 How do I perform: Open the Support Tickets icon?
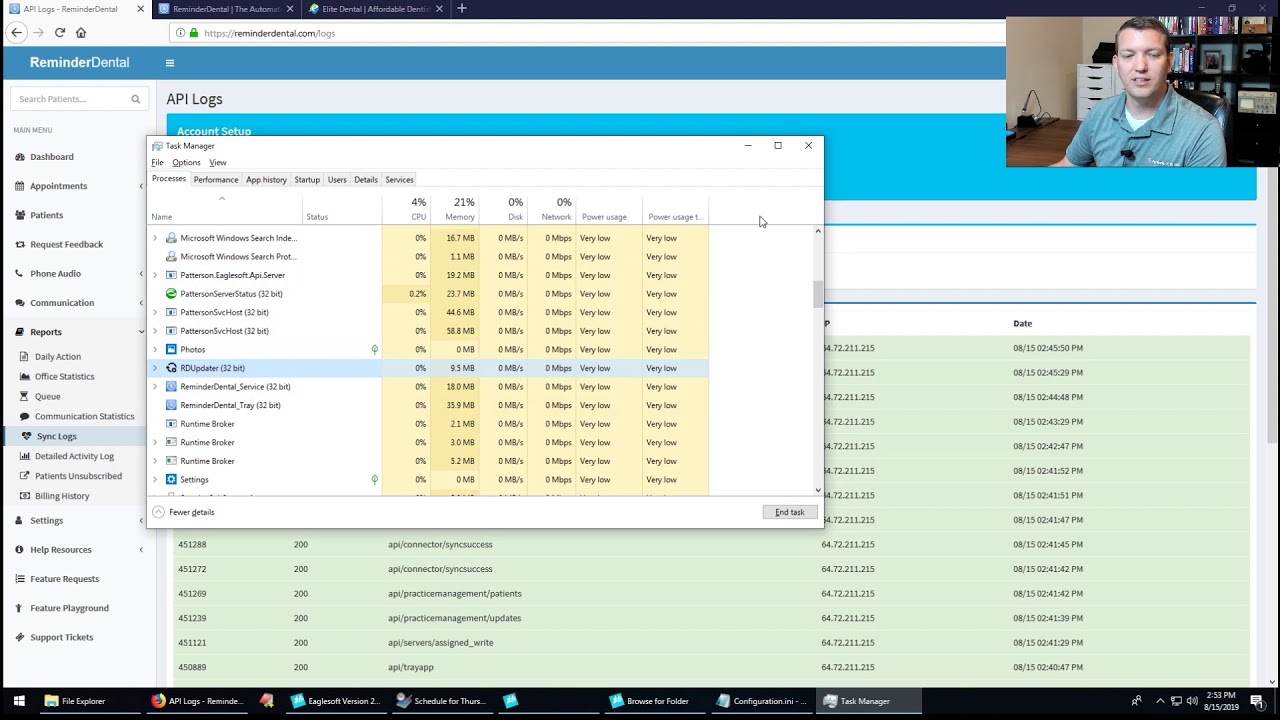coord(20,637)
